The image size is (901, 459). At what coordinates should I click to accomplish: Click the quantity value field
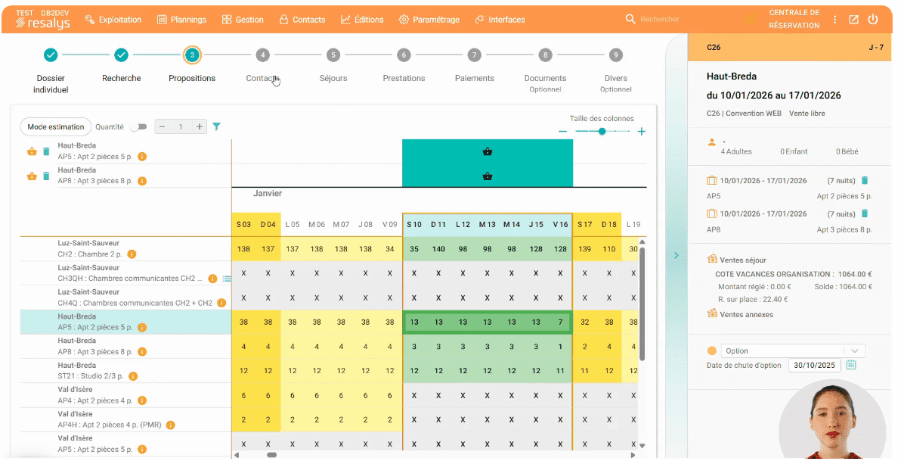(180, 127)
